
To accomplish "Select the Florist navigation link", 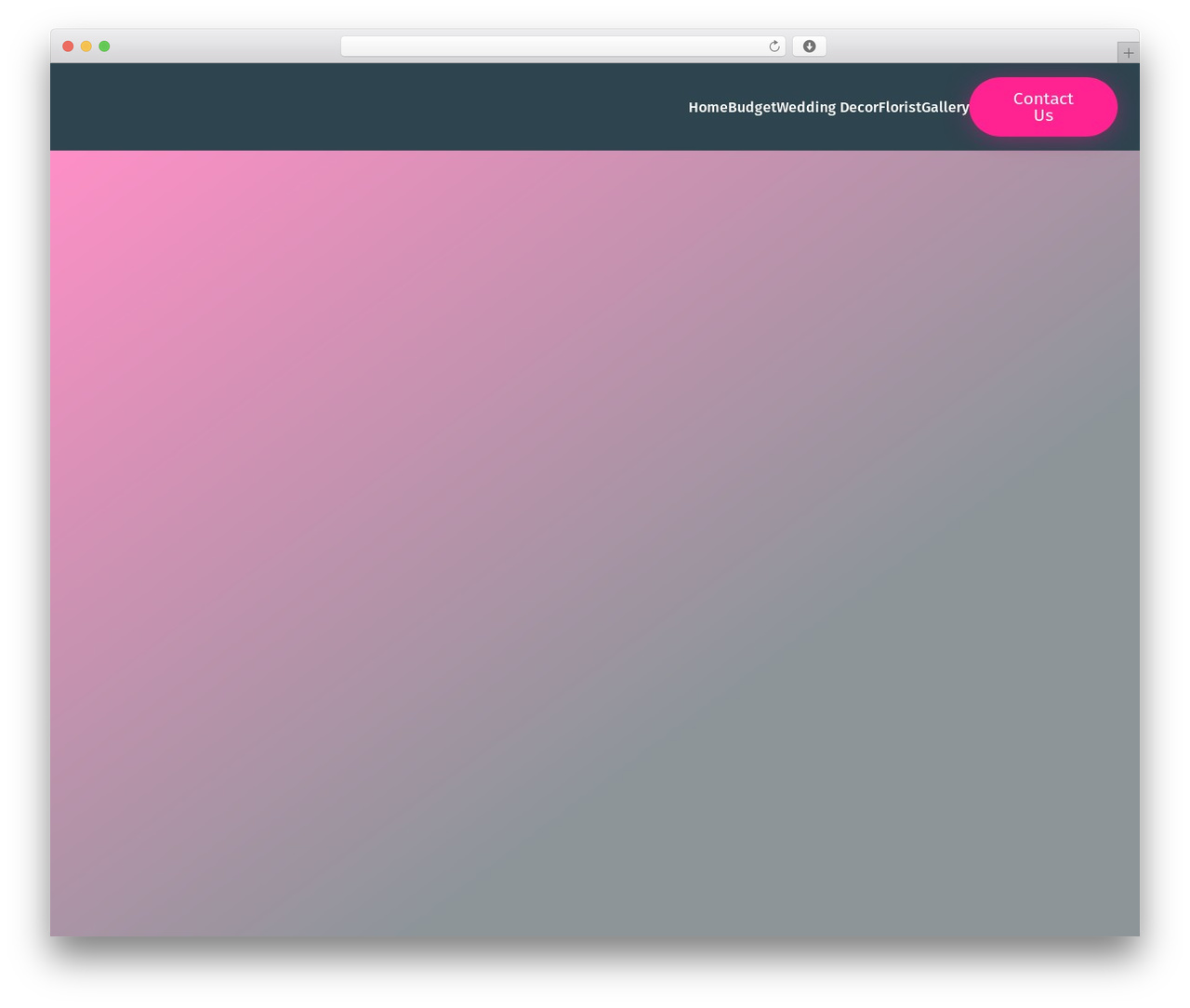I will [x=900, y=107].
